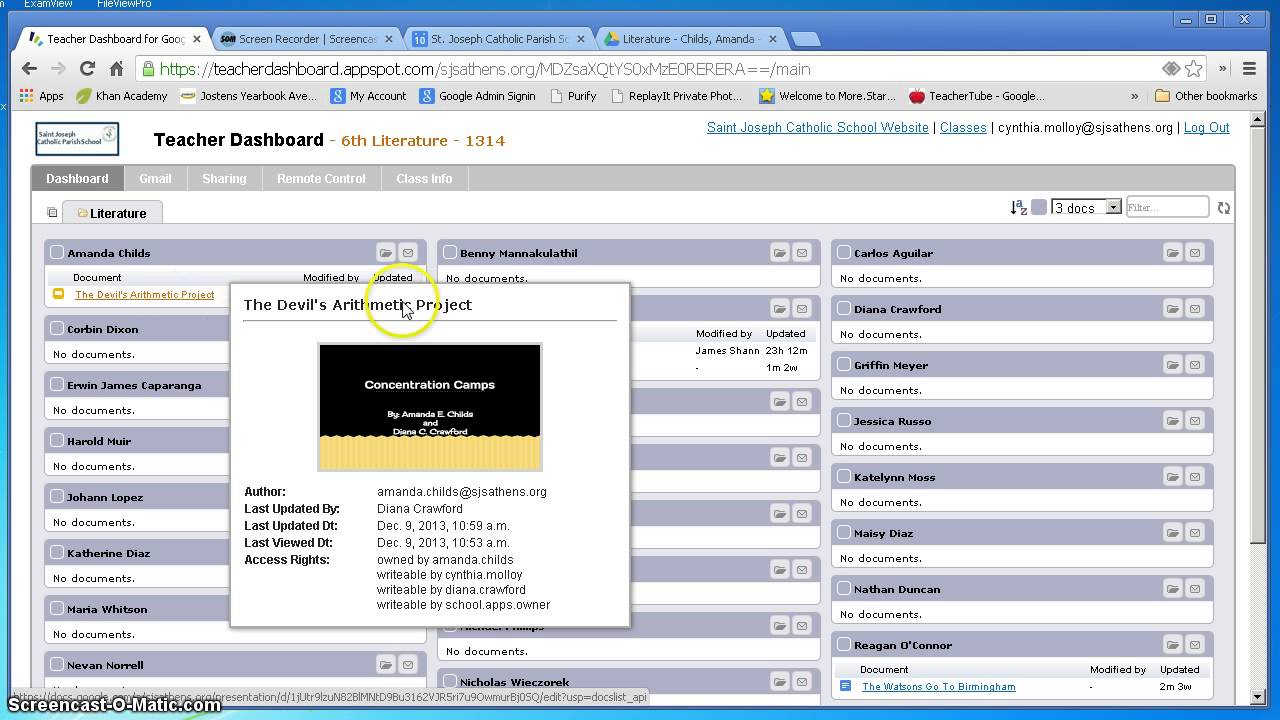Open Carlos Aguilar's folder icon
The width and height of the screenshot is (1280, 720).
click(1172, 253)
